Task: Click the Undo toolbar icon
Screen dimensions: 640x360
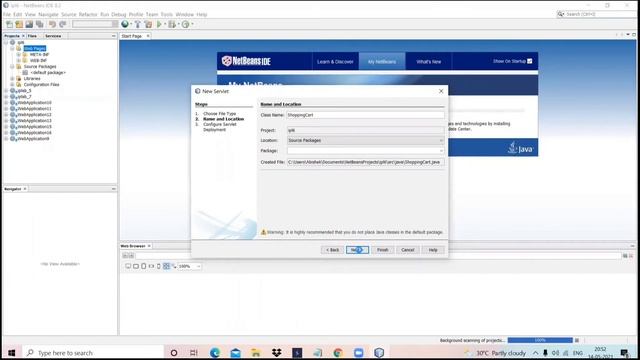Action: point(52,24)
